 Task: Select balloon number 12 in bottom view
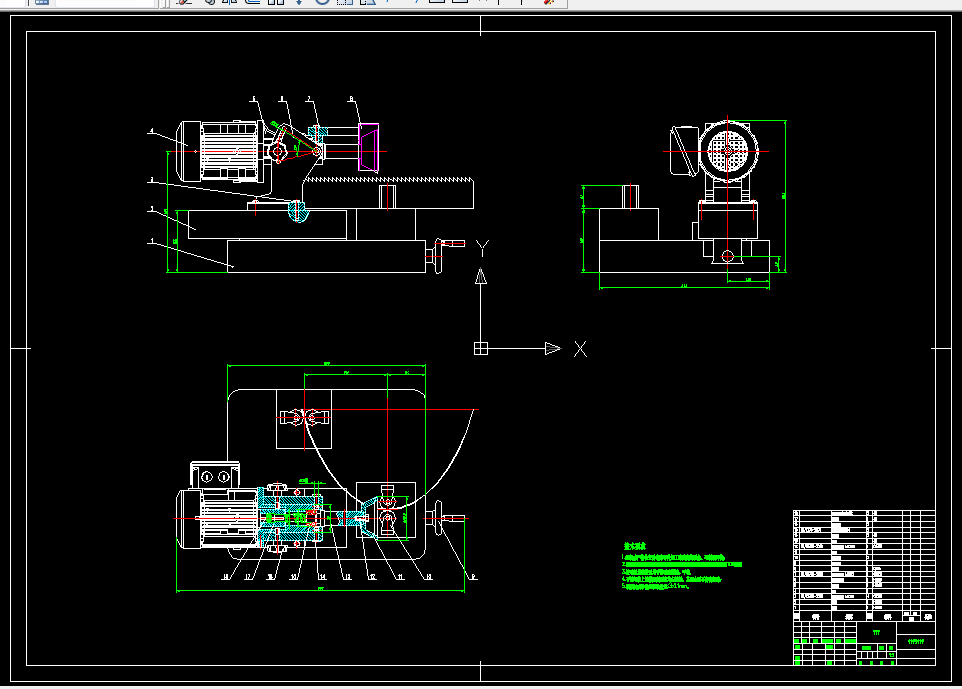pyautogui.click(x=372, y=577)
